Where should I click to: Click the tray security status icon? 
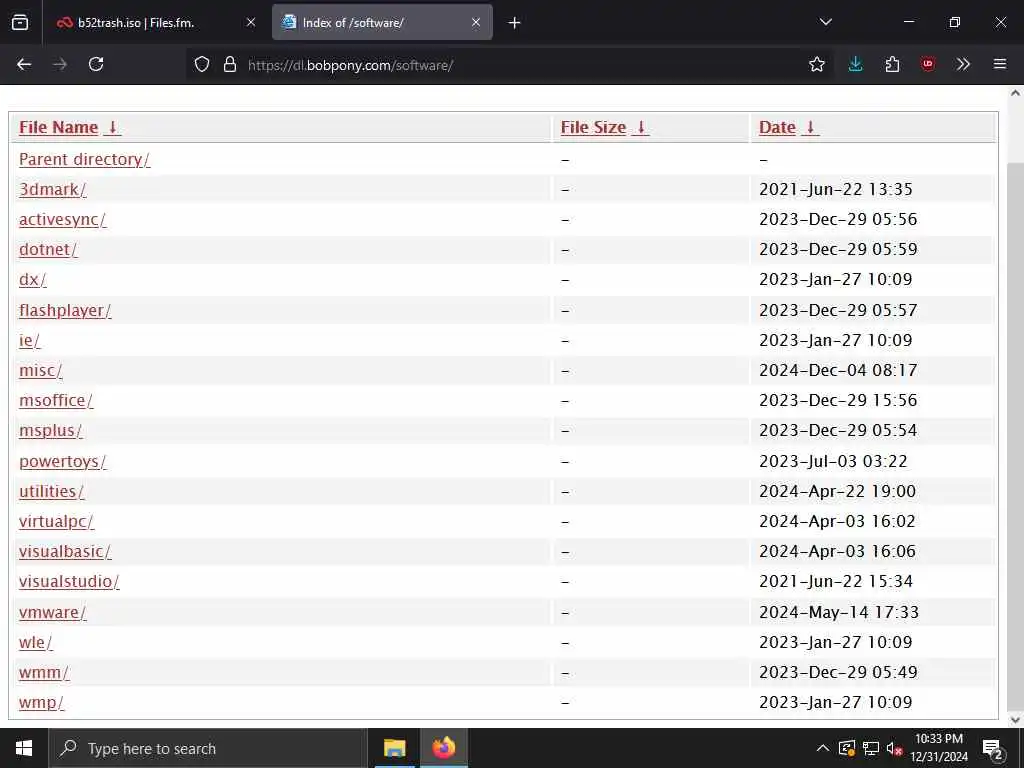tap(846, 748)
